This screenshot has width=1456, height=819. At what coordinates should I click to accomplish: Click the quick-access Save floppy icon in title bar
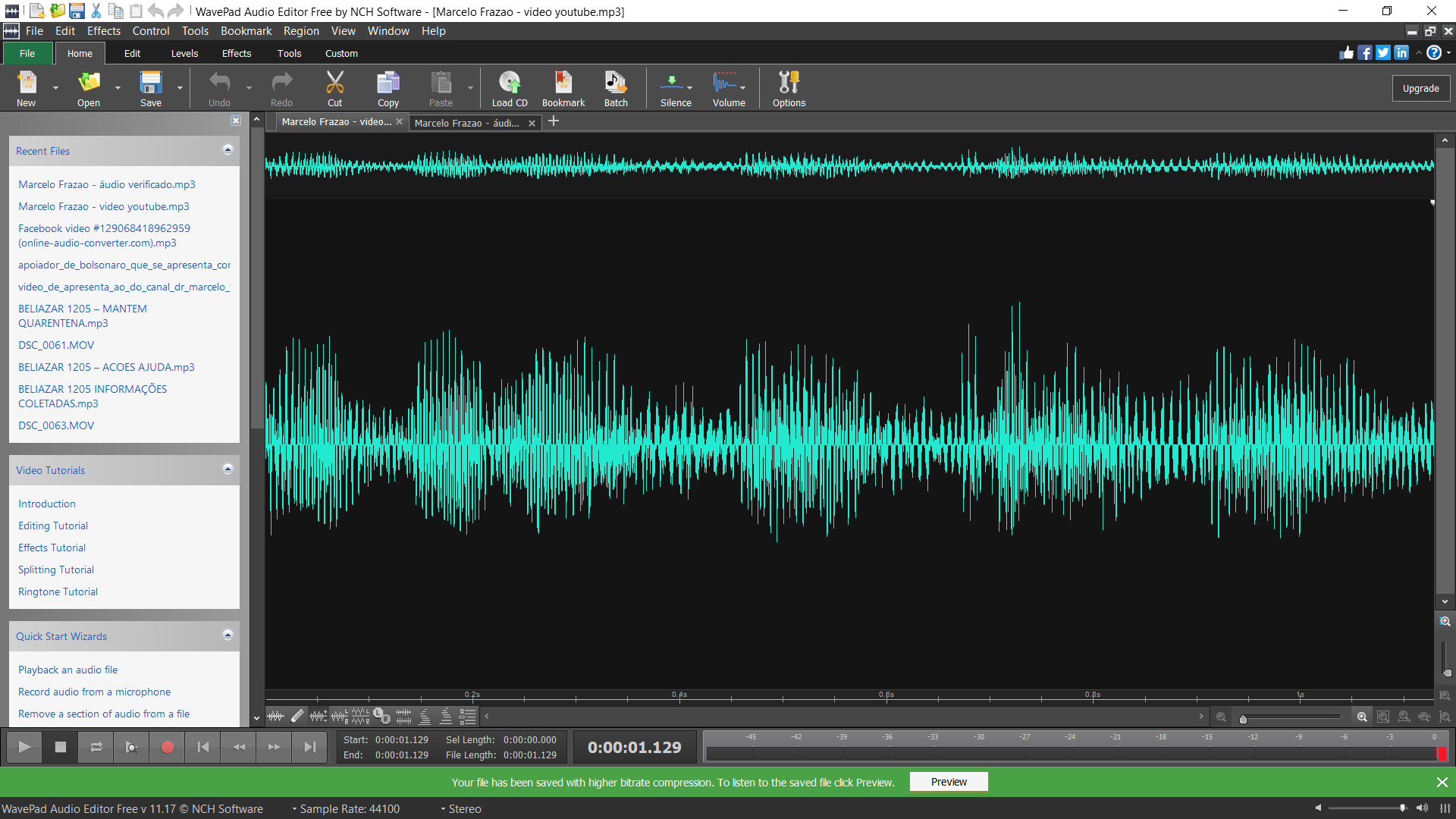(x=77, y=11)
